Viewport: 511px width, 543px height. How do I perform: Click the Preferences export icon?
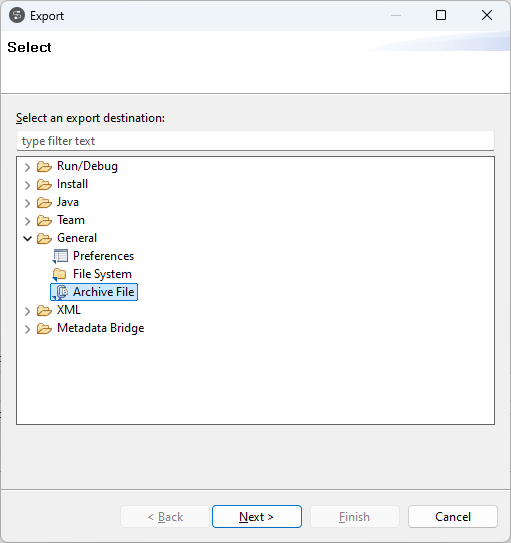(60, 257)
